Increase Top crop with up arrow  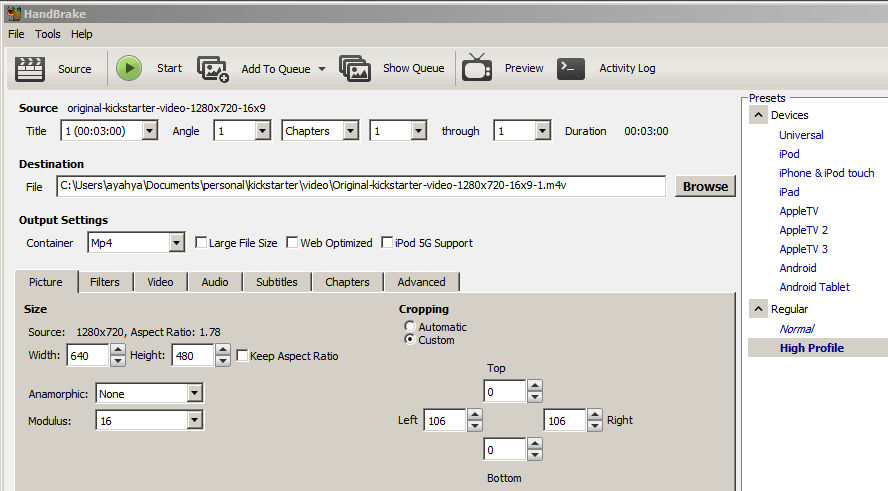[535, 386]
